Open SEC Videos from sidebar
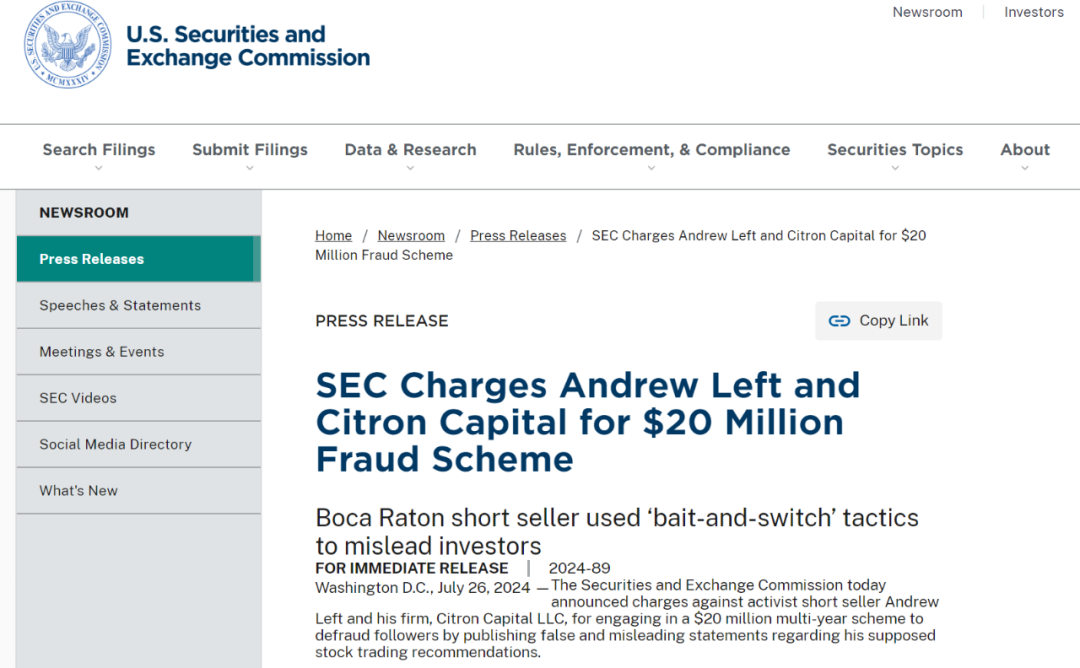The image size is (1080, 668). pyautogui.click(x=78, y=398)
